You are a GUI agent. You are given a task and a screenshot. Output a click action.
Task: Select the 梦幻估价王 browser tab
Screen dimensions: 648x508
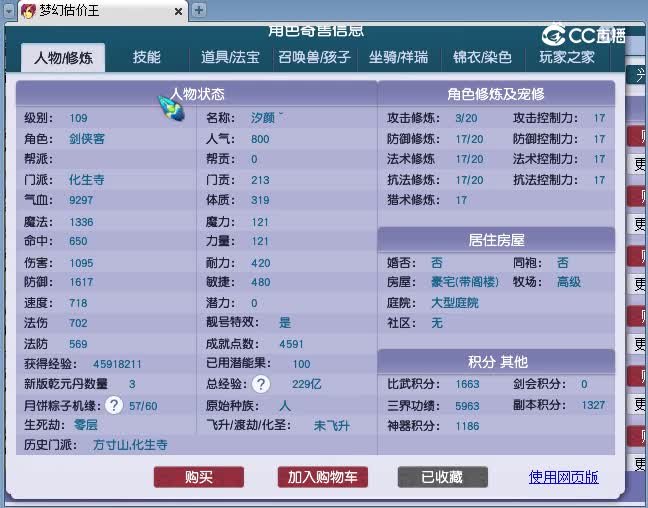pos(102,11)
